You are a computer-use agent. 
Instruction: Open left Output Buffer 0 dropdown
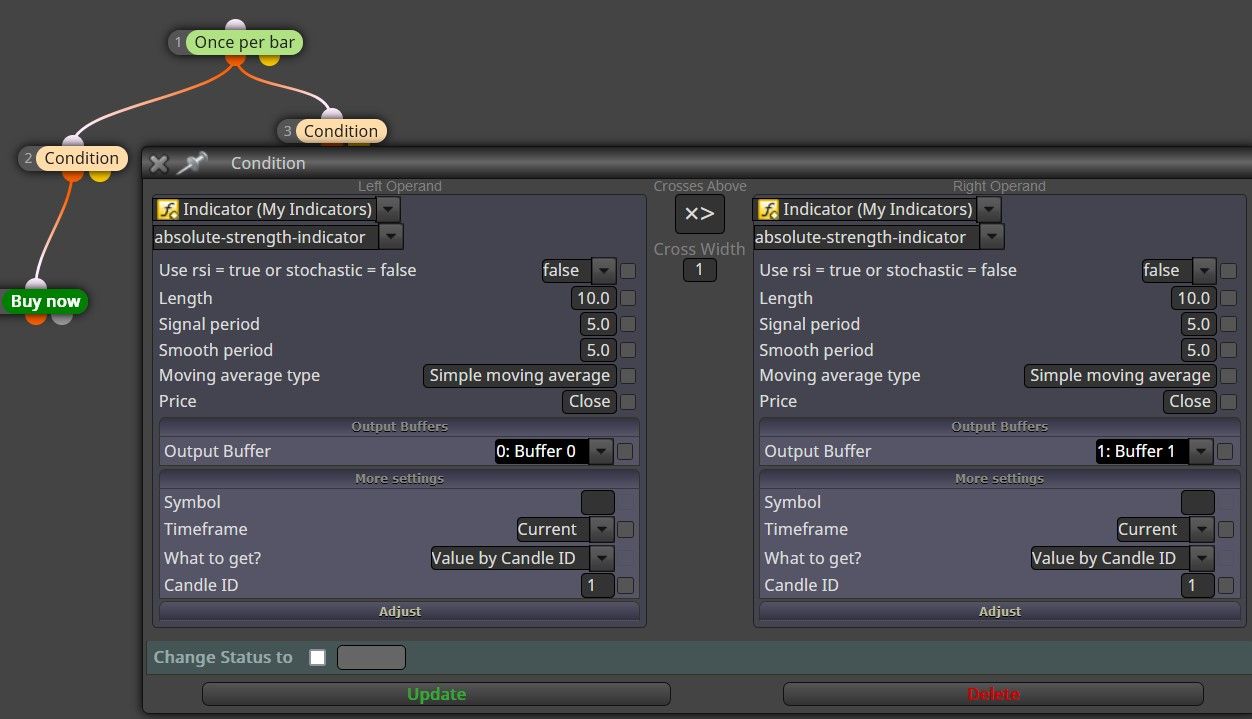click(600, 451)
